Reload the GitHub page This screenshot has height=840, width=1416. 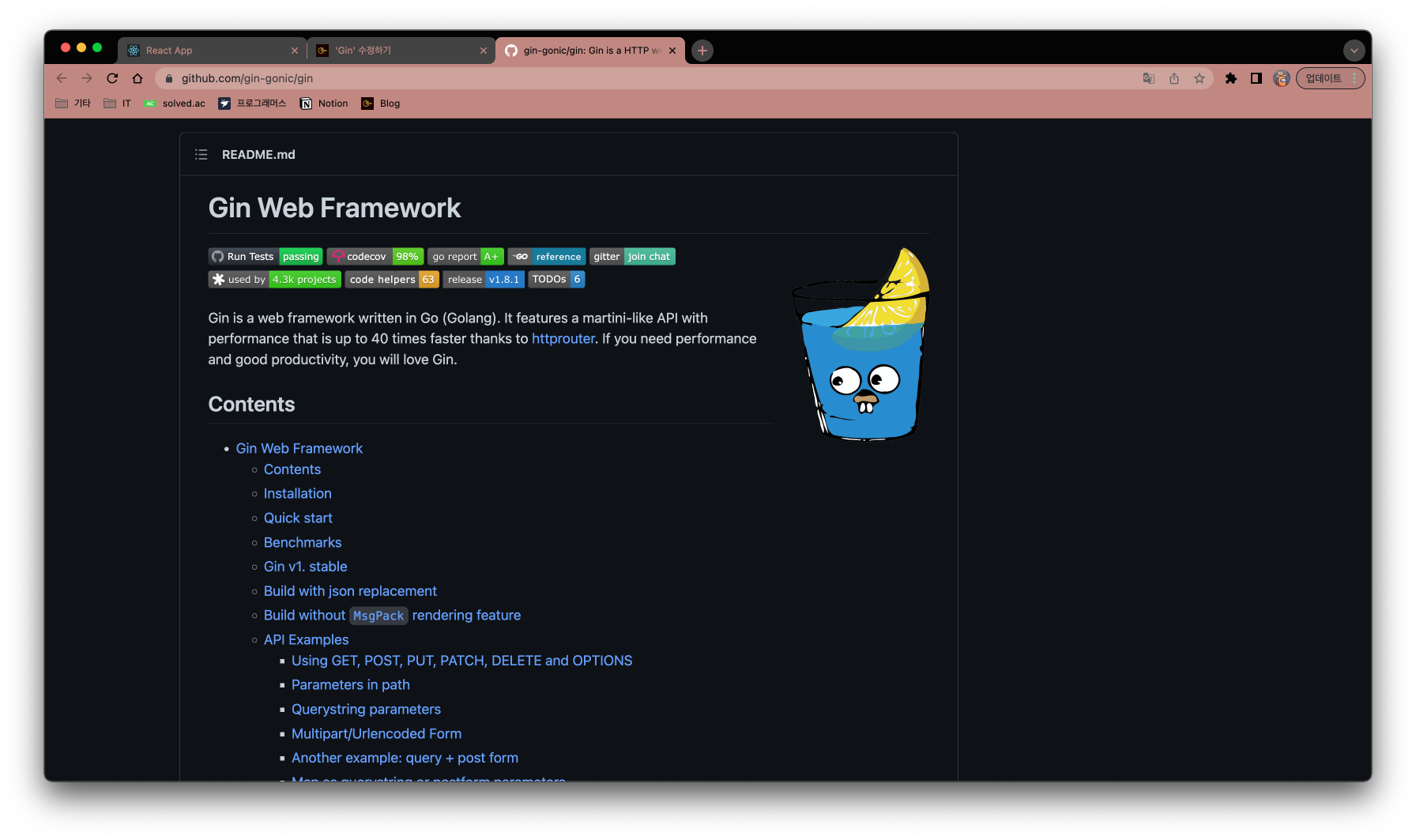(112, 78)
